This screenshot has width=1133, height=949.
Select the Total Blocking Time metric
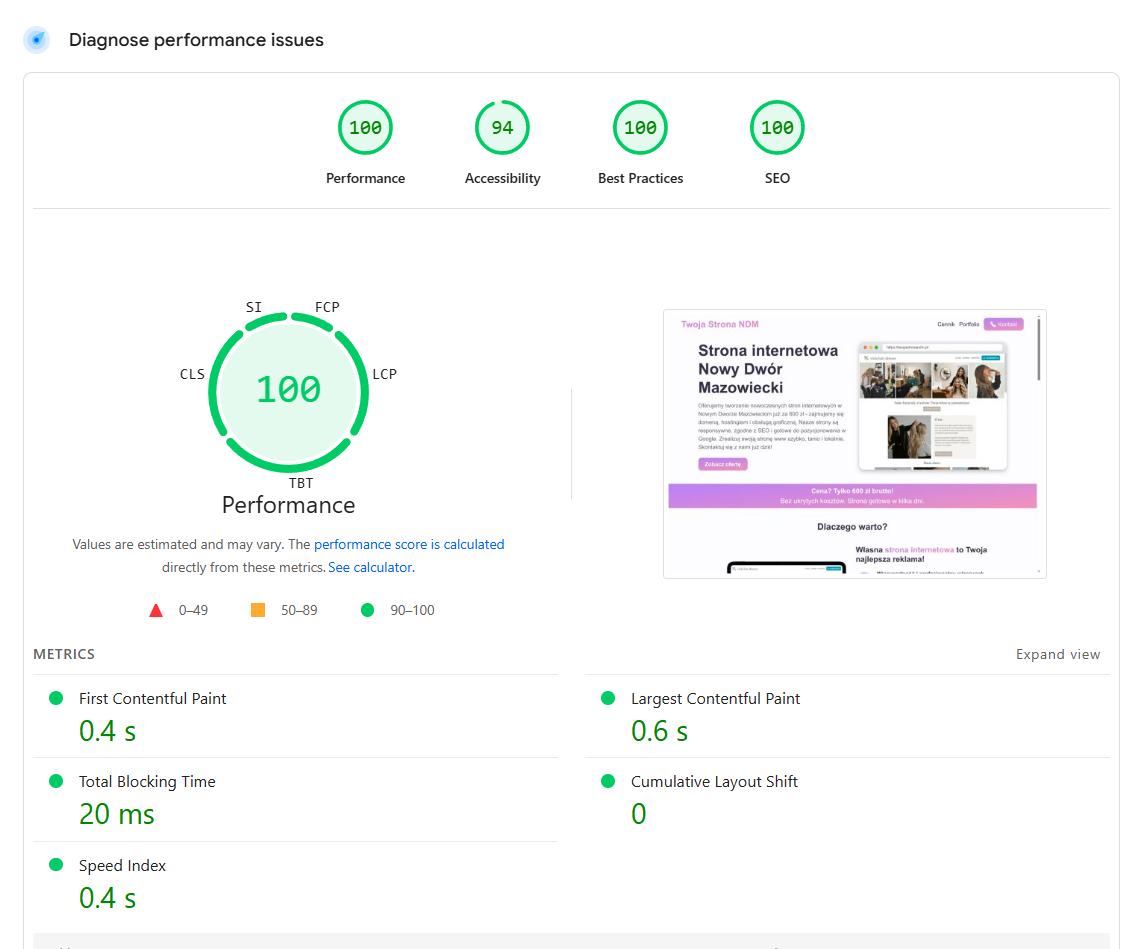pyautogui.click(x=296, y=799)
